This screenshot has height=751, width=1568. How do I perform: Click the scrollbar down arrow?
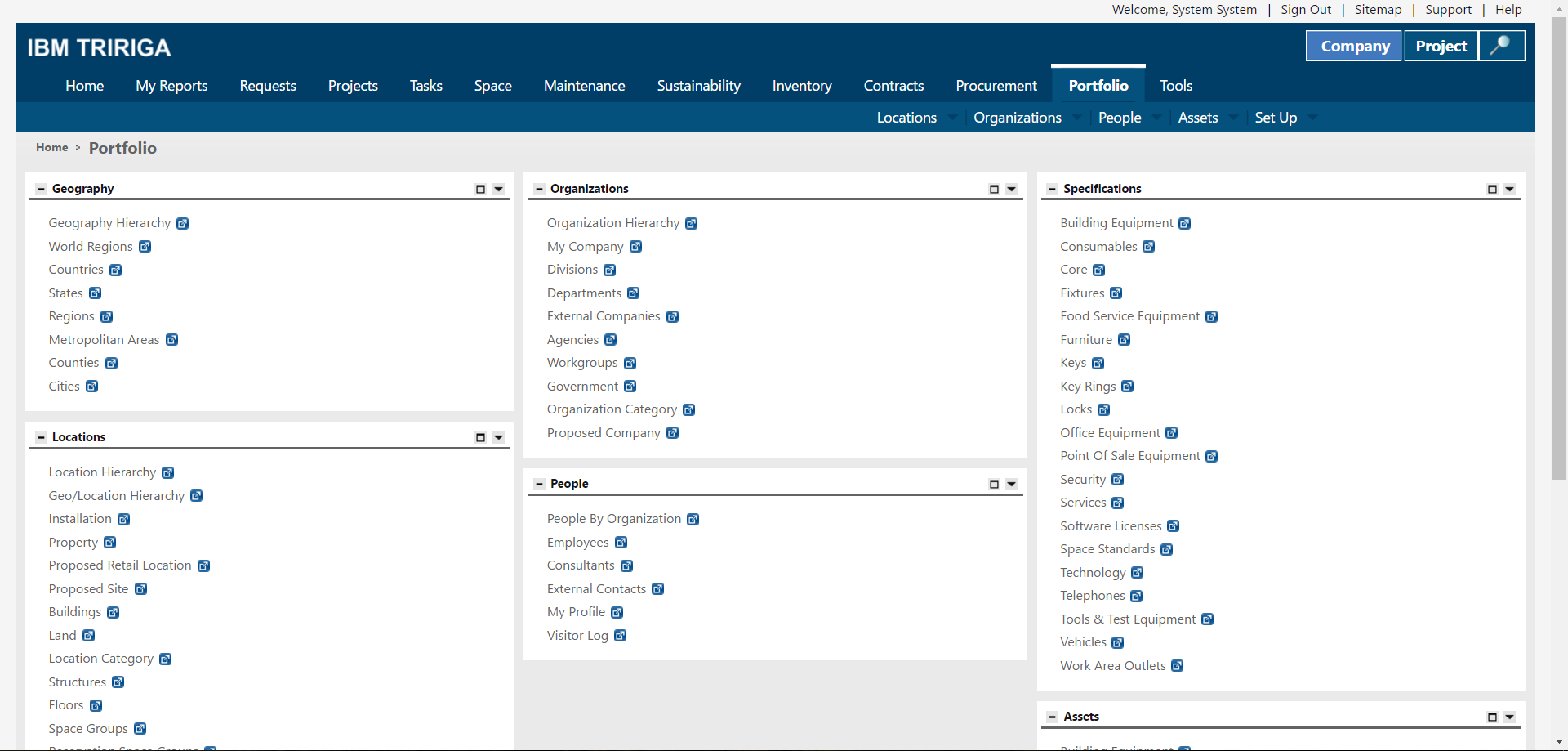[x=1559, y=743]
